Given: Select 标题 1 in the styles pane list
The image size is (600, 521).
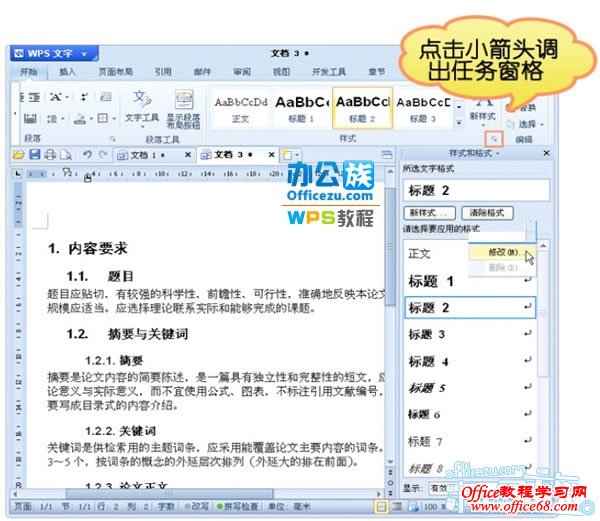Looking at the screenshot, I should click(x=470, y=281).
